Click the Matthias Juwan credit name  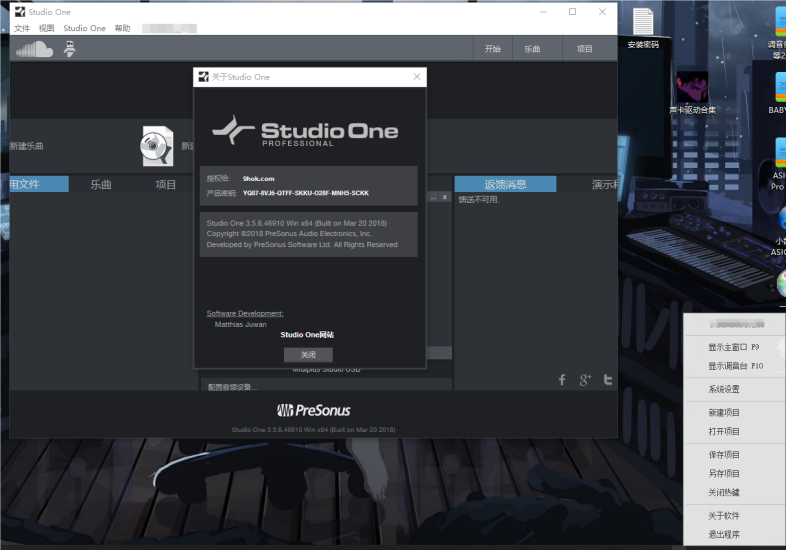[241, 324]
